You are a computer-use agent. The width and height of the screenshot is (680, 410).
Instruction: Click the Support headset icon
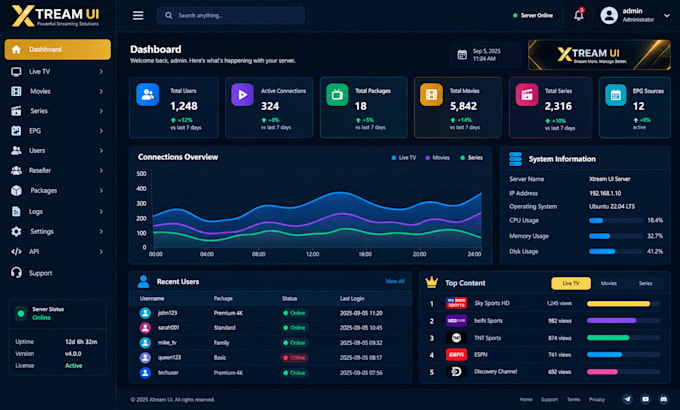[16, 272]
